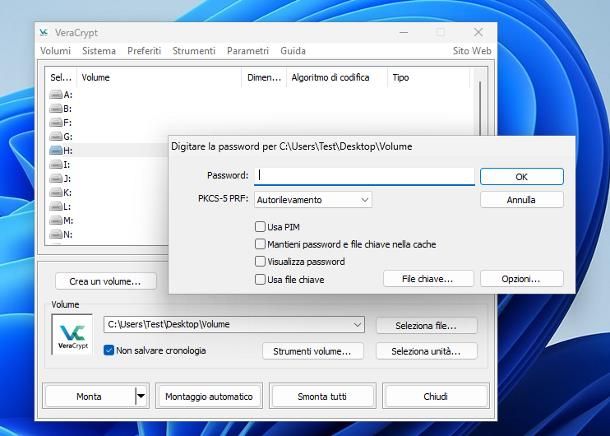Open the Preferiti menu
This screenshot has width=610, height=436.
[x=144, y=51]
